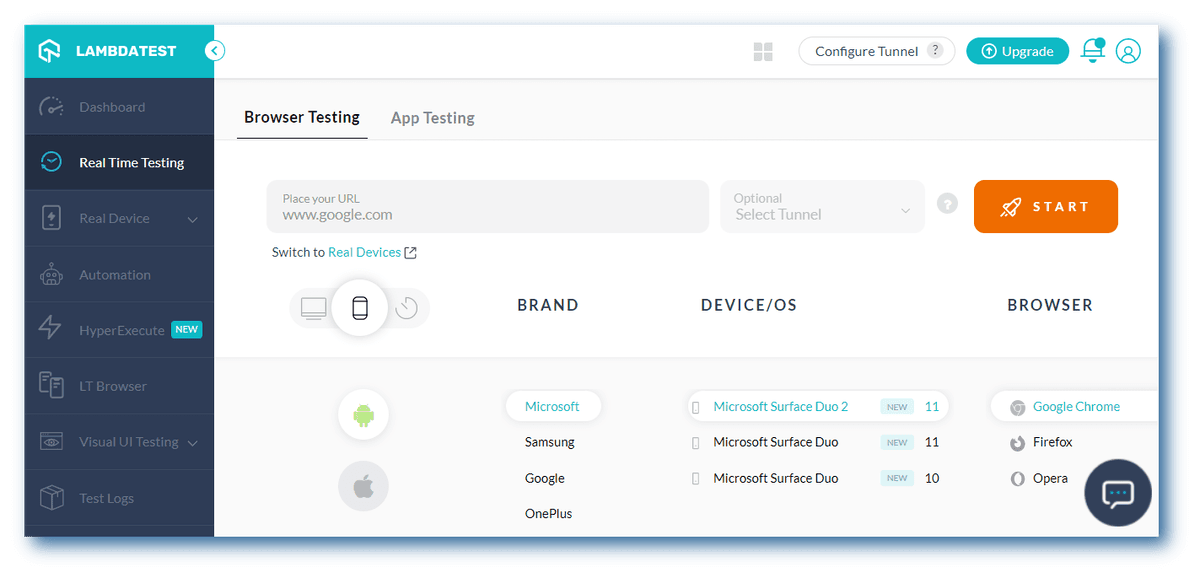The image size is (1200, 578).
Task: Select the OnePlus brand
Action: click(x=549, y=514)
